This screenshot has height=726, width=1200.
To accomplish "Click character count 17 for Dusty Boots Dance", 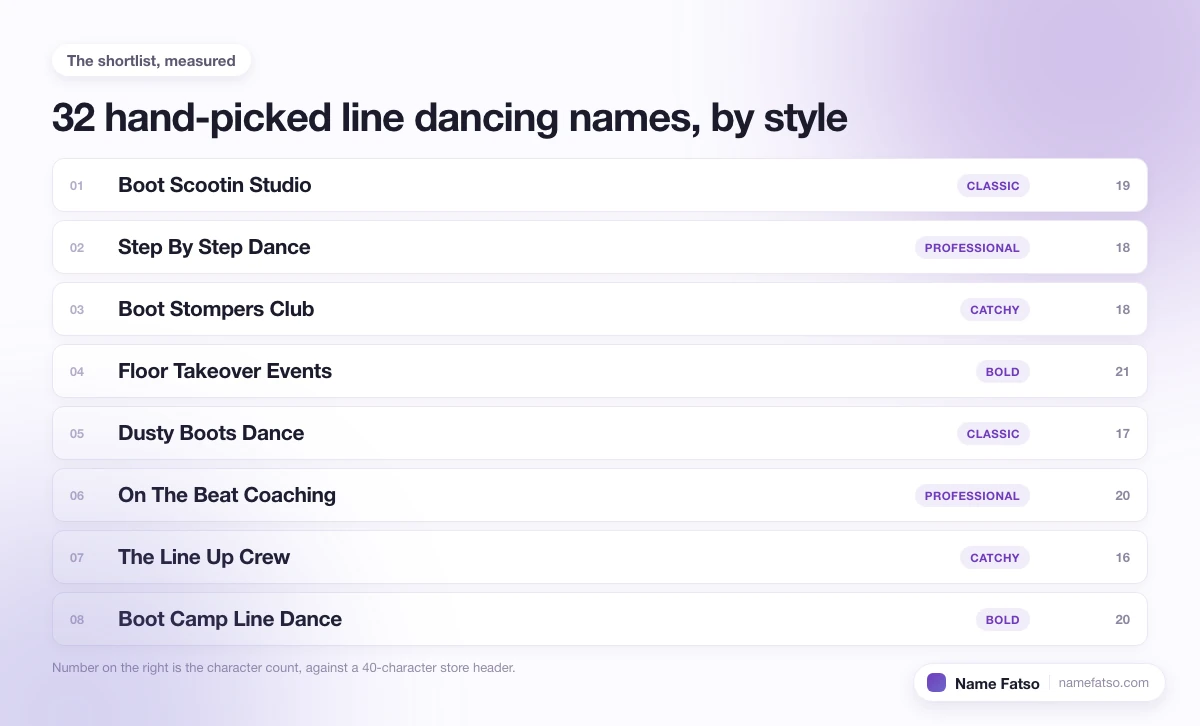I will click(1122, 434).
